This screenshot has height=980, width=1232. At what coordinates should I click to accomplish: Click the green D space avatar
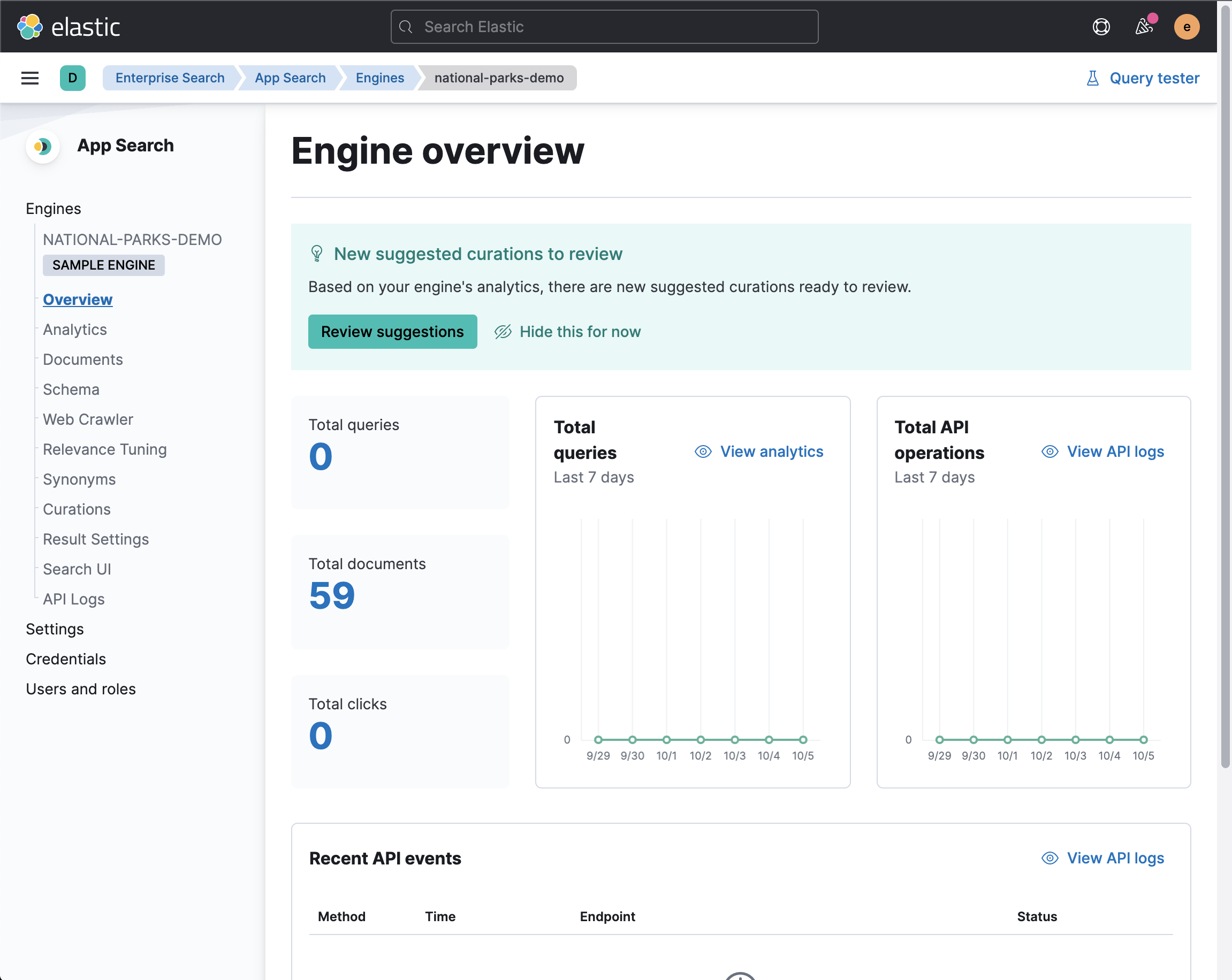[x=73, y=78]
